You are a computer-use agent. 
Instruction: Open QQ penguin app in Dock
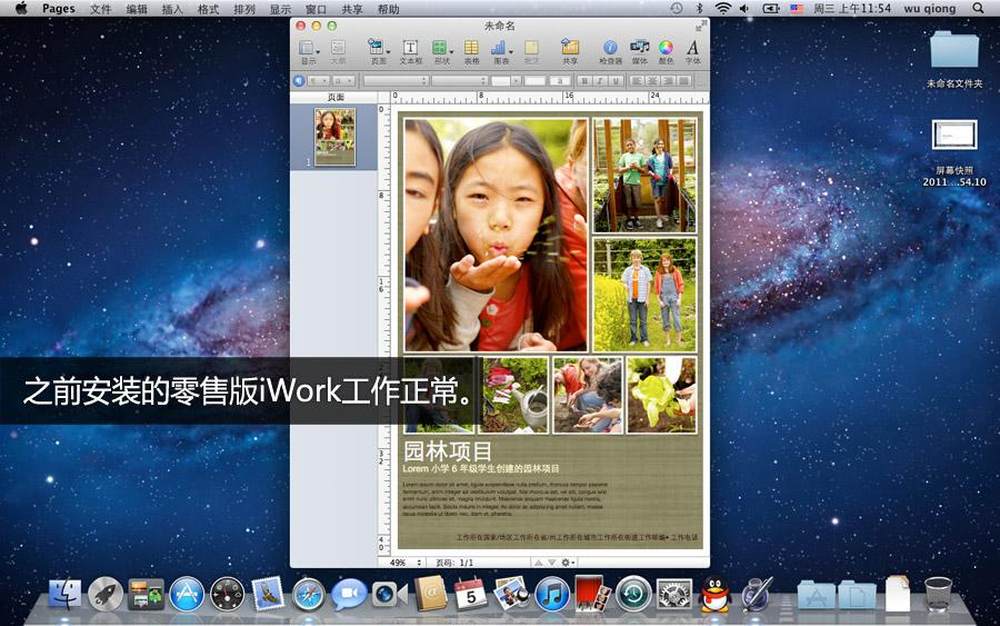715,594
